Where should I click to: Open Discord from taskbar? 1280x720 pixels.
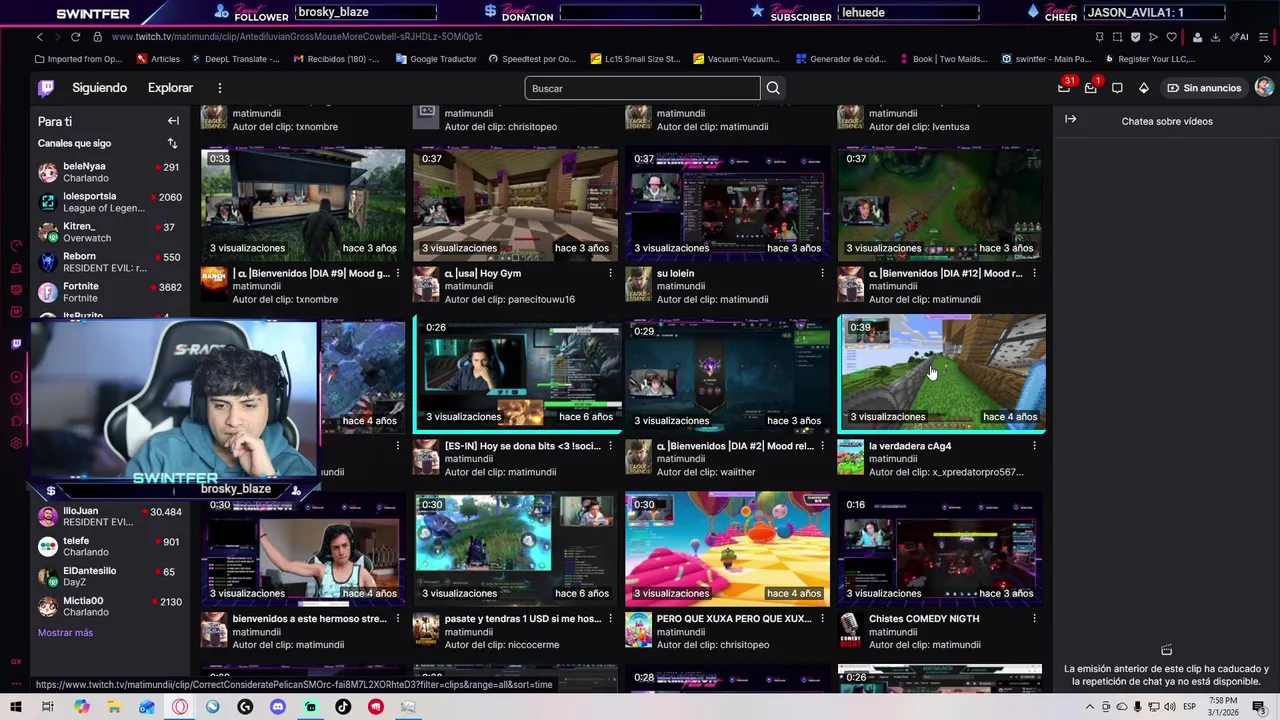point(277,707)
